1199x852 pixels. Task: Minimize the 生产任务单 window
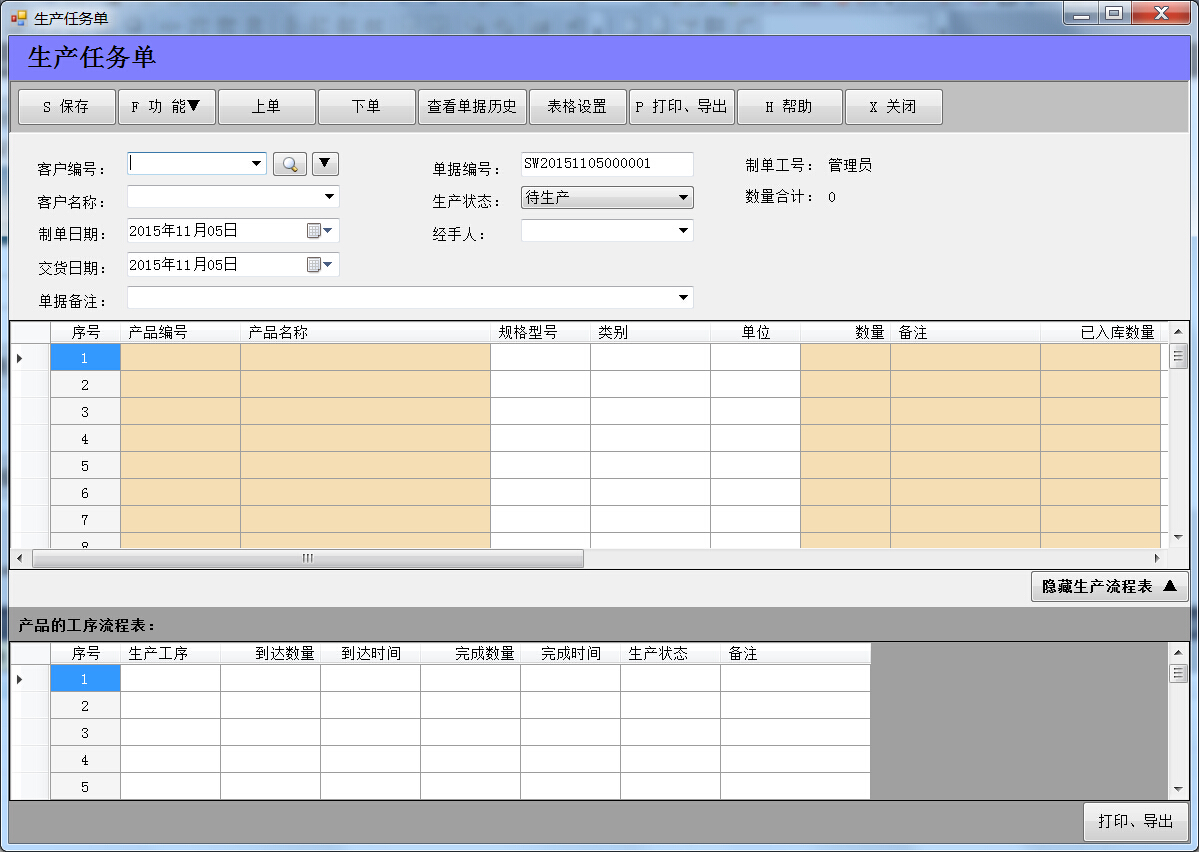[1082, 13]
